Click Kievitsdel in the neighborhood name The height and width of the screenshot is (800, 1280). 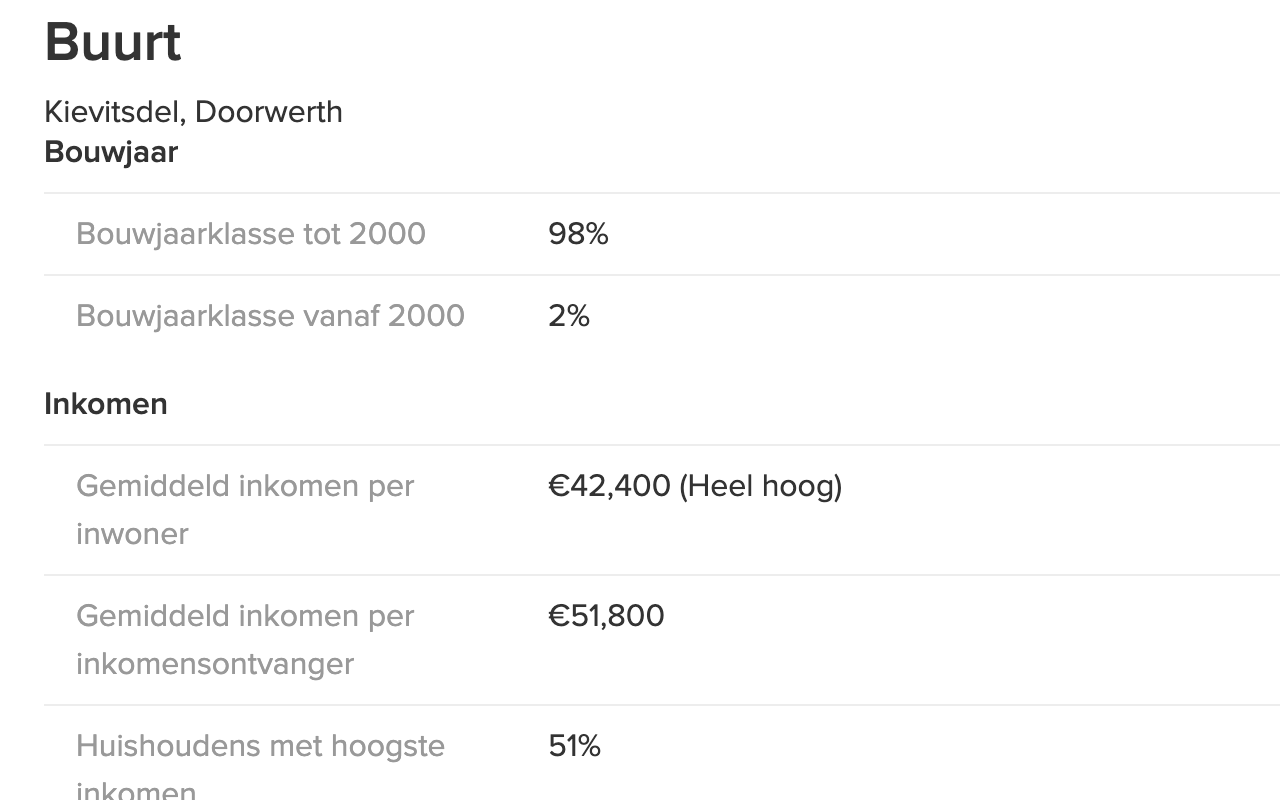[x=111, y=111]
